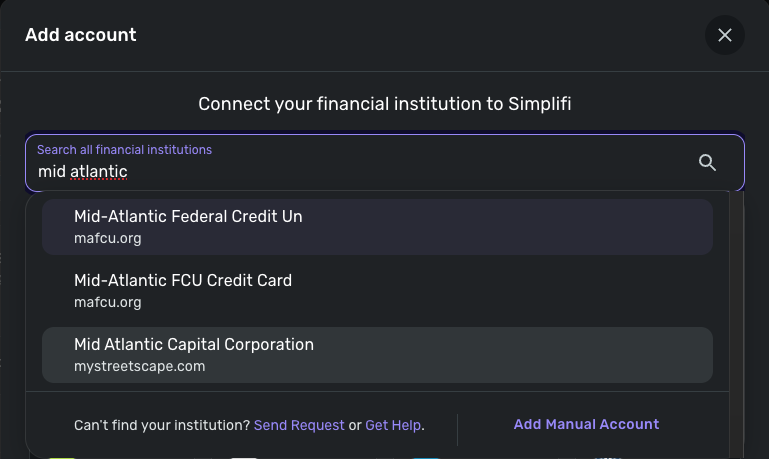
Task: Click the "Add account" dialog title
Action: coord(80,35)
